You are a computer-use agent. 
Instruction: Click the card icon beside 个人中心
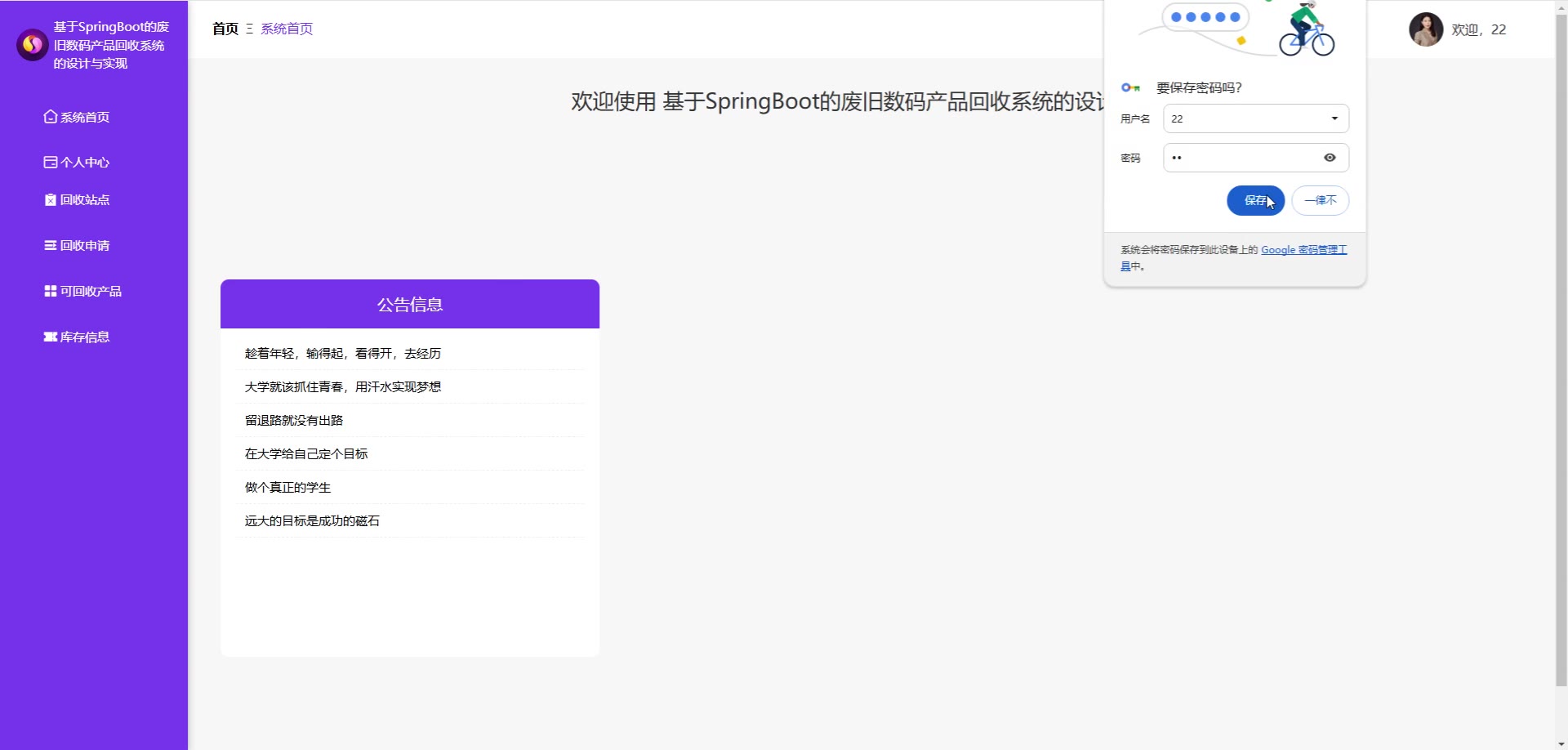51,163
